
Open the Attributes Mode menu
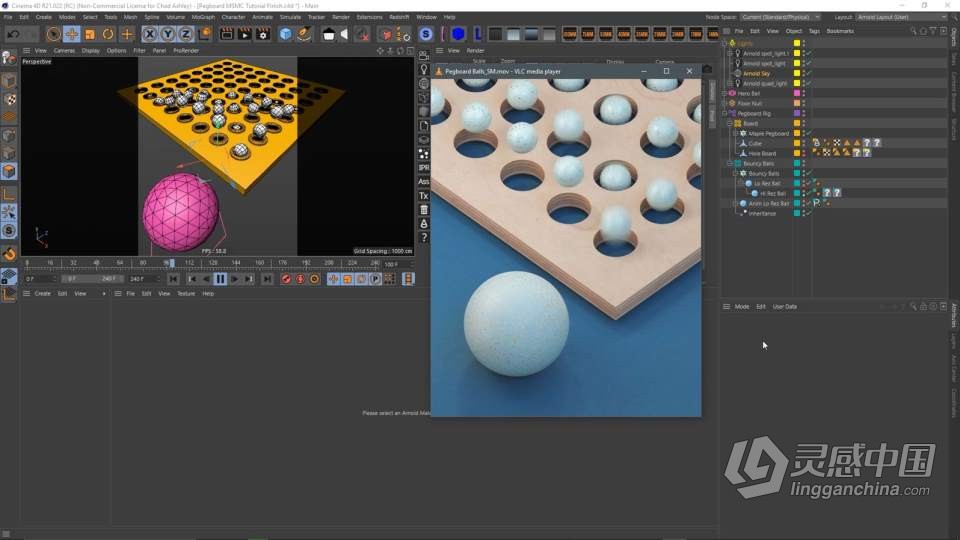[741, 307]
